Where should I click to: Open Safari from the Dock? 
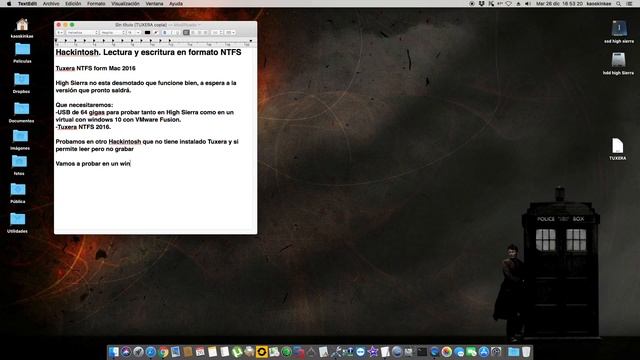[151, 352]
